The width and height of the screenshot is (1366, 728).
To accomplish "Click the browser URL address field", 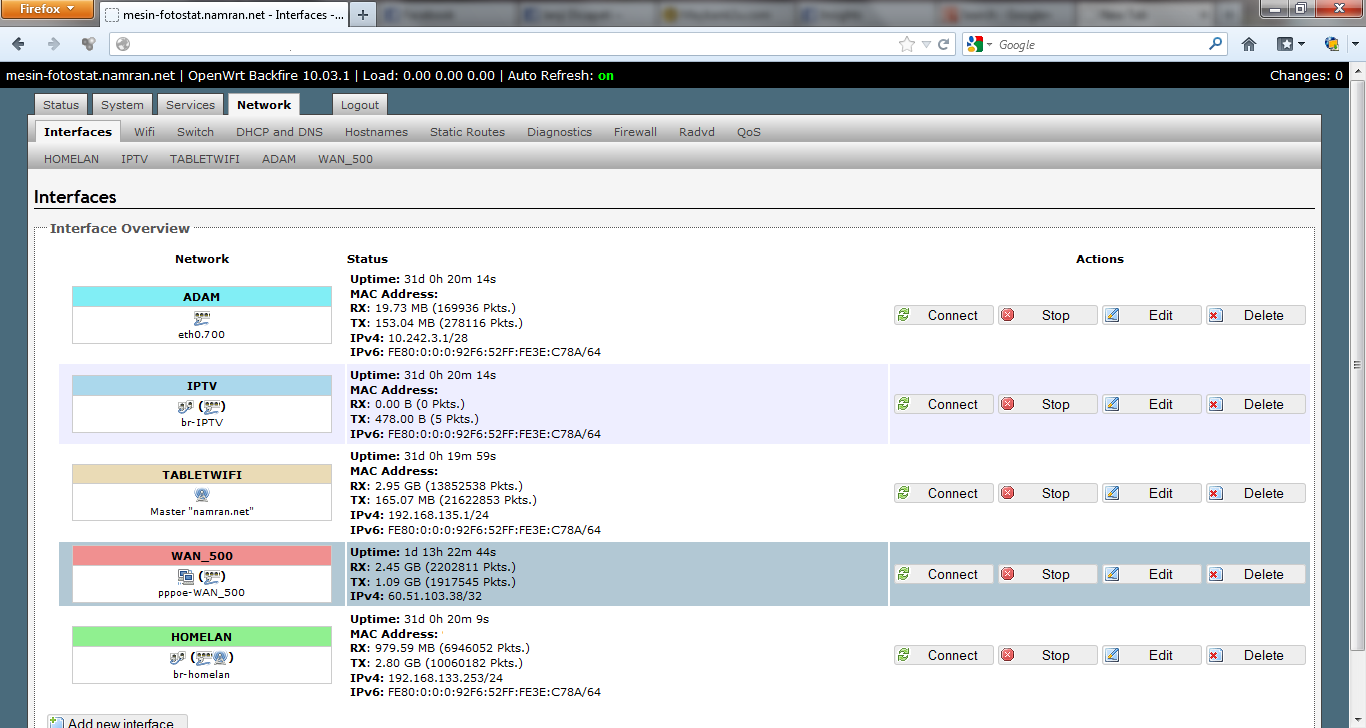I will (500, 44).
